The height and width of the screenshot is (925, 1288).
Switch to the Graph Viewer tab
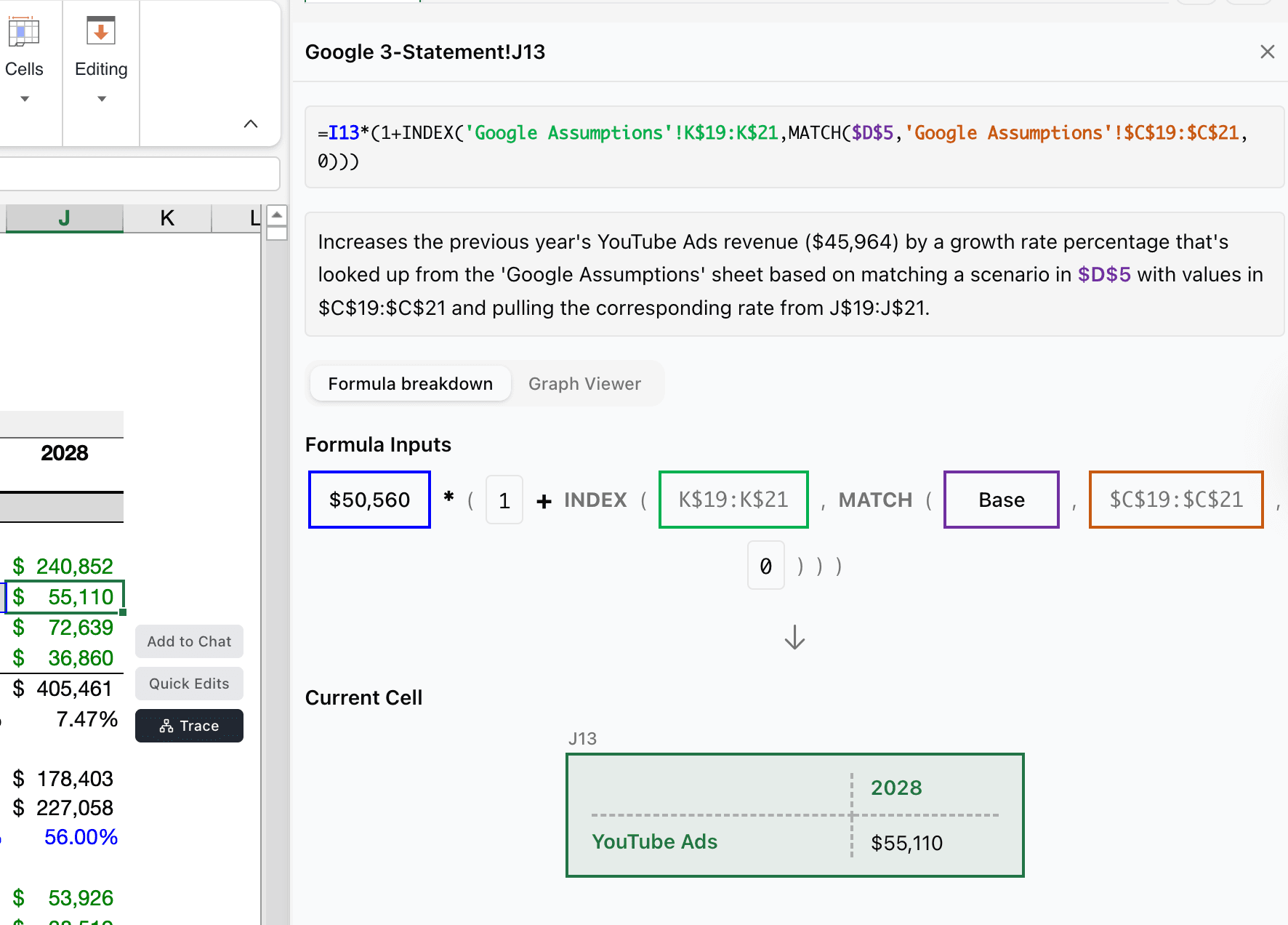pos(585,383)
